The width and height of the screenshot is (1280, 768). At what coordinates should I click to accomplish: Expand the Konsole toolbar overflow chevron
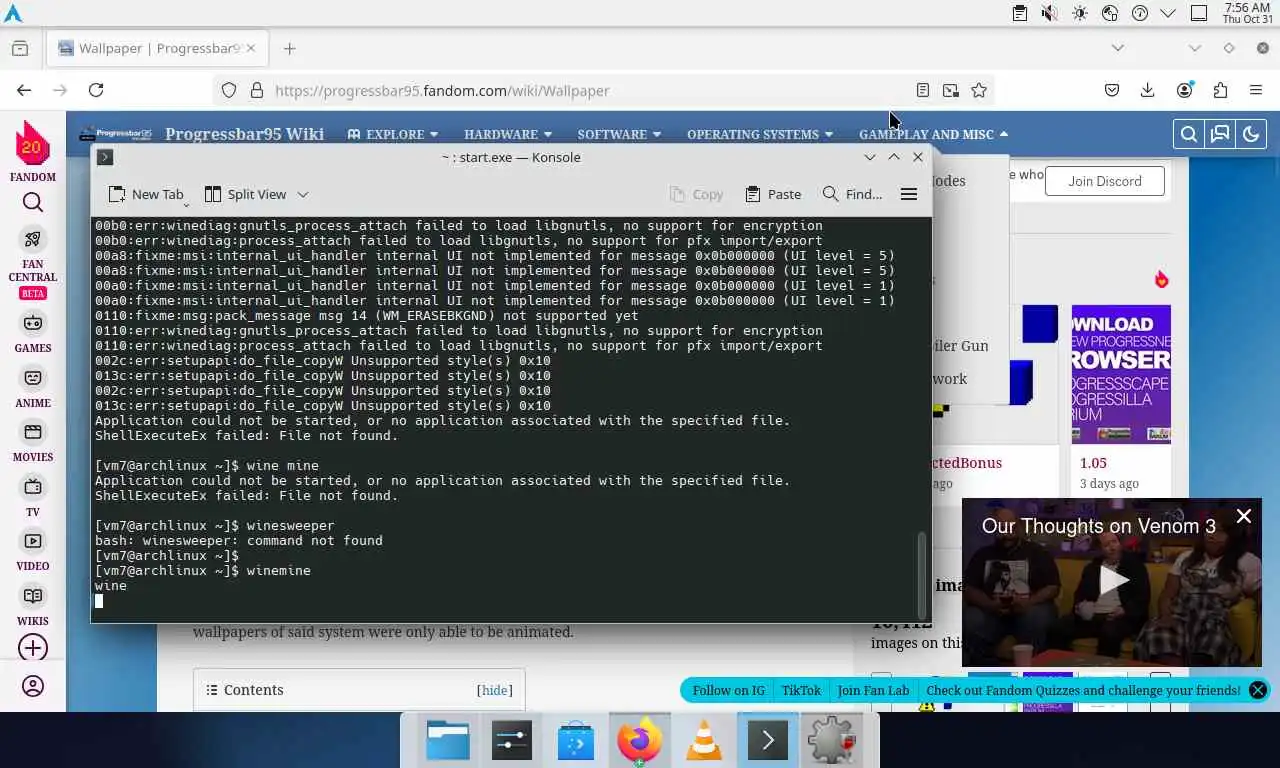303,194
